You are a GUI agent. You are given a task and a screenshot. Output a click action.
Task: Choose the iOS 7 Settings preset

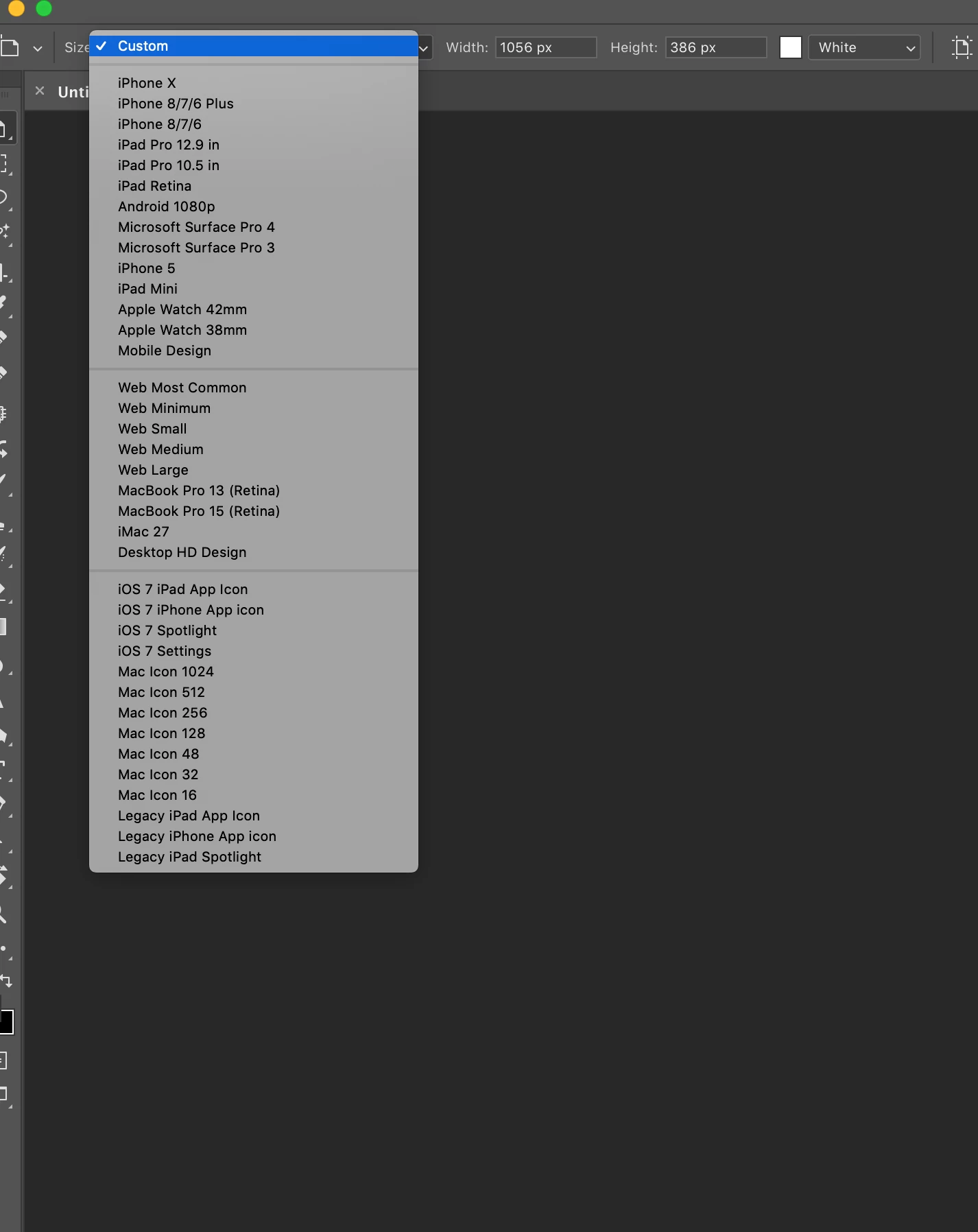(x=254, y=651)
